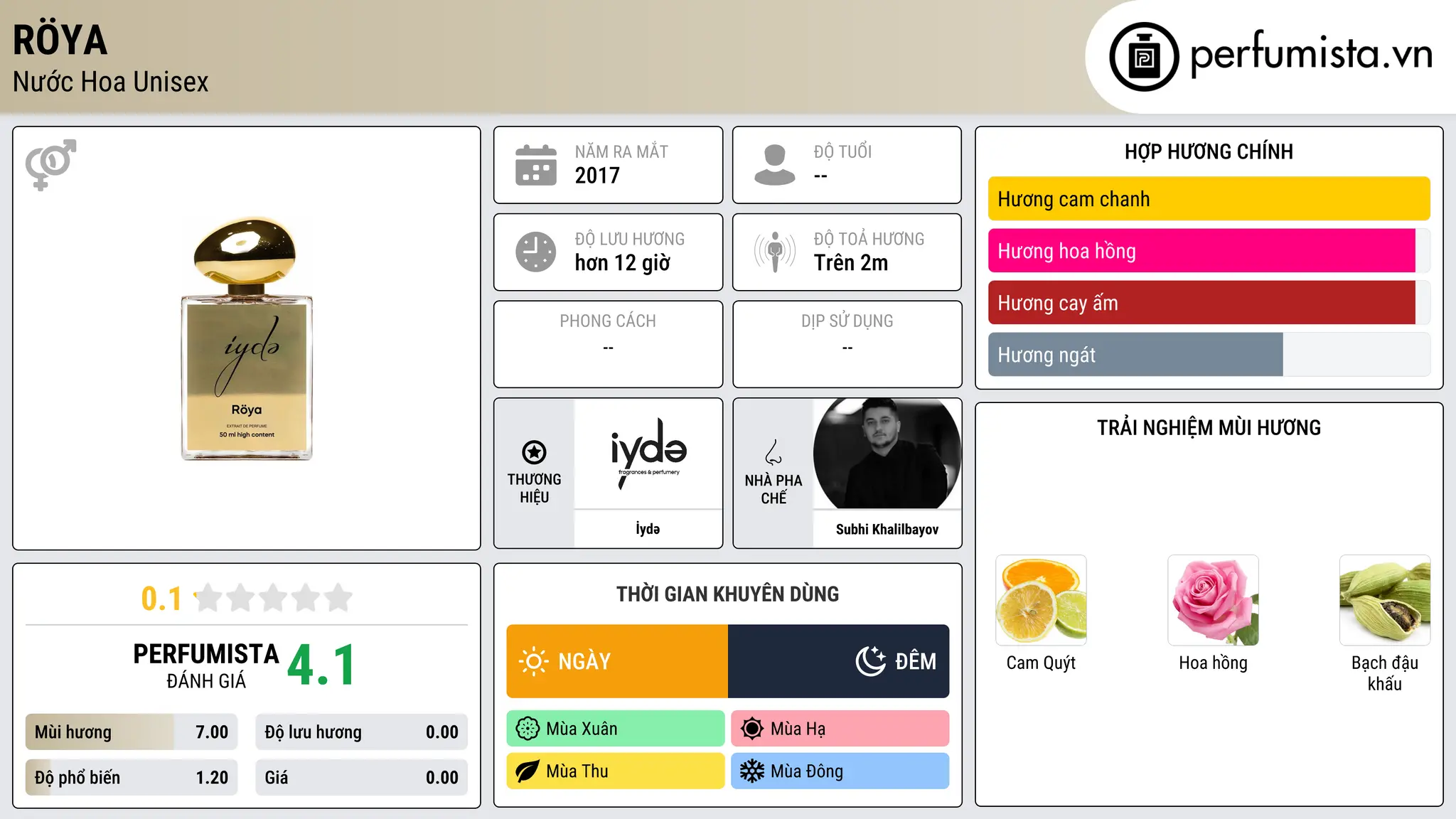Click the green 4.1 Perfumista score
Viewport: 1456px width, 819px height.
321,665
